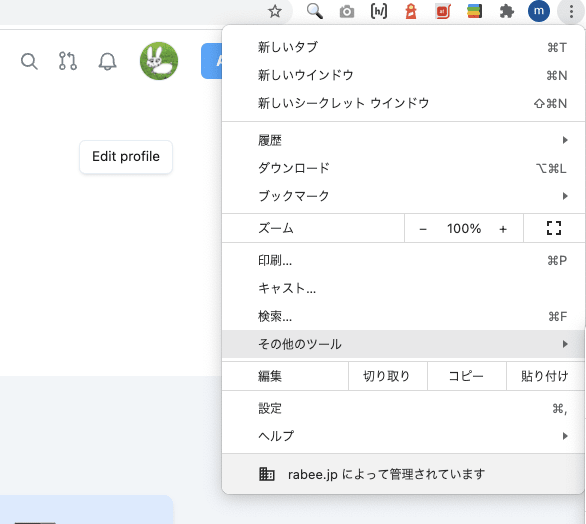Click the managed organization building icon
The width and height of the screenshot is (586, 524).
pos(267,474)
